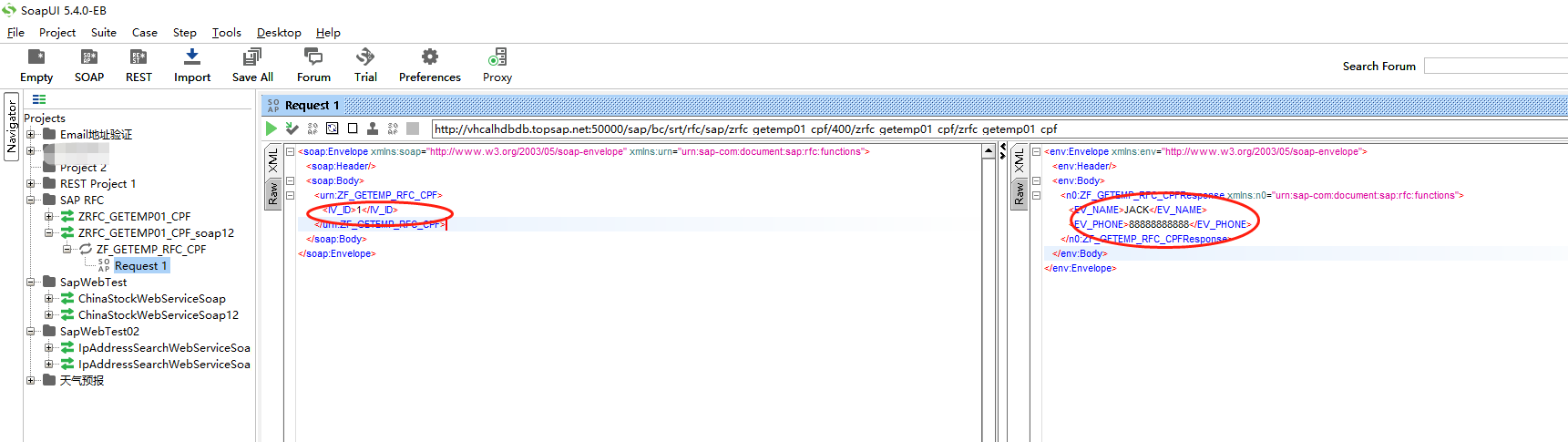Collapse the SapWebTest02 project node
1568x442 pixels.
click(30, 331)
